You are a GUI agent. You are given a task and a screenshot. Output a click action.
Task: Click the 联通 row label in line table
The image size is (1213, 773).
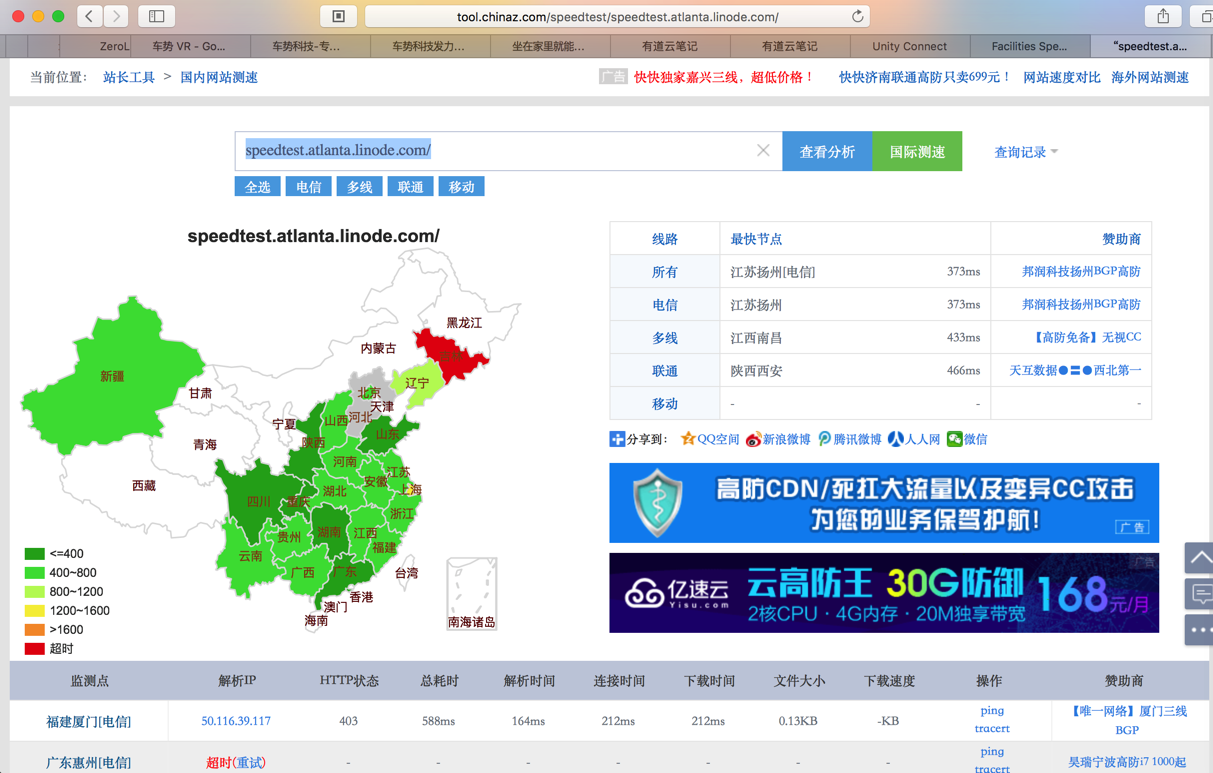(x=665, y=371)
